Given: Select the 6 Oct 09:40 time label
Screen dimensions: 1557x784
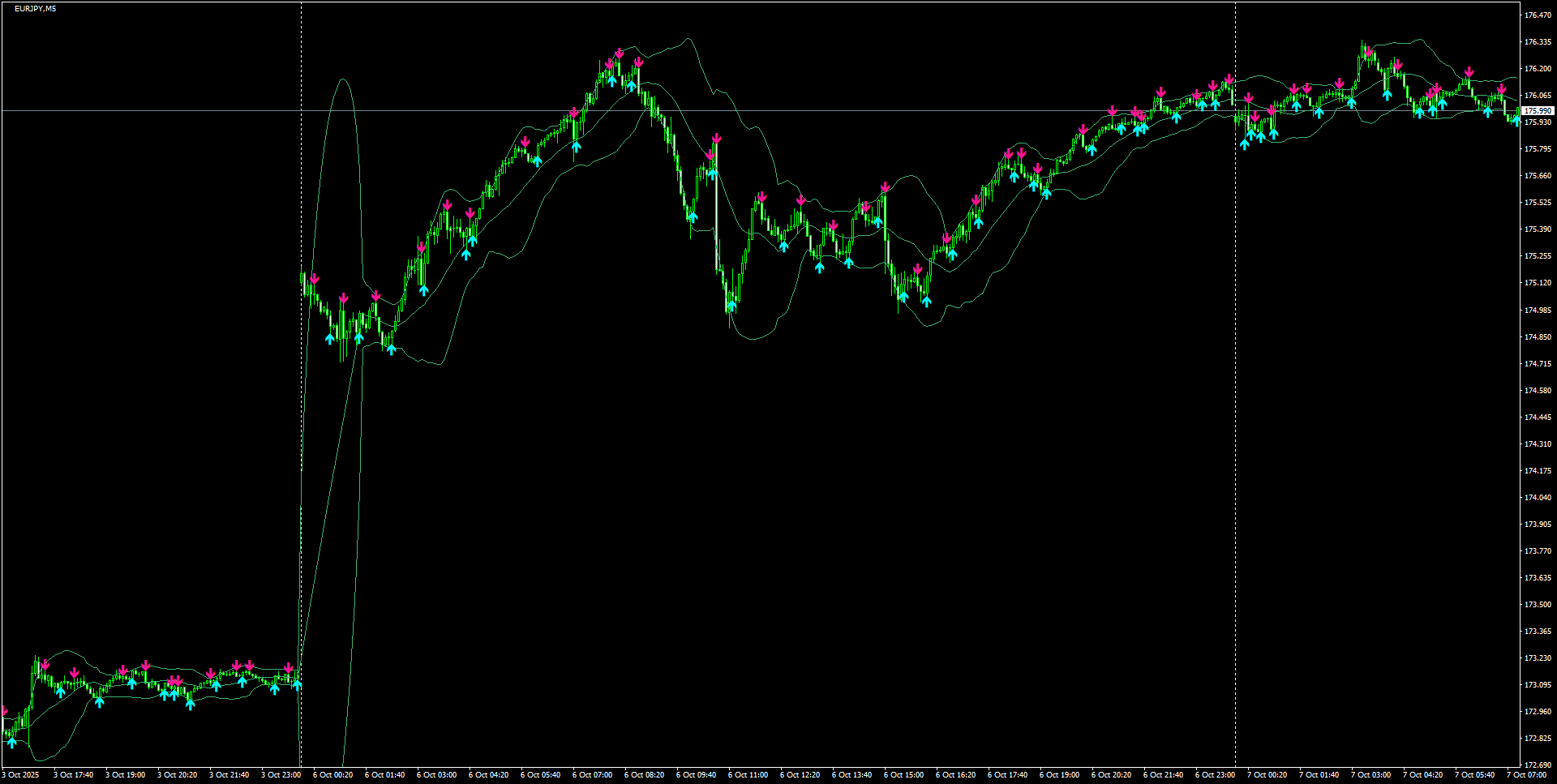Looking at the screenshot, I should click(696, 775).
